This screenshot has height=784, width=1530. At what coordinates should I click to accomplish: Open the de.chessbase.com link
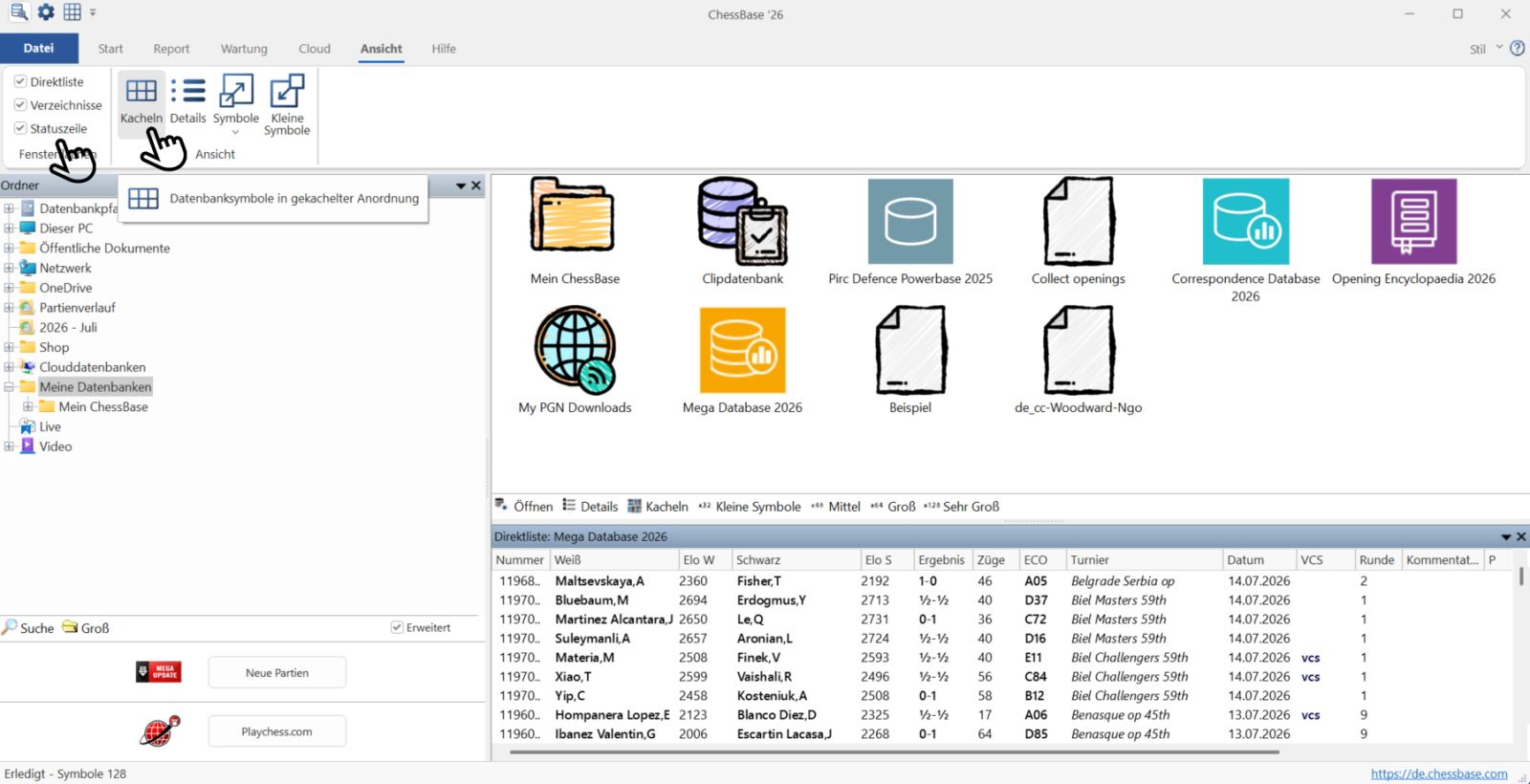click(1439, 773)
